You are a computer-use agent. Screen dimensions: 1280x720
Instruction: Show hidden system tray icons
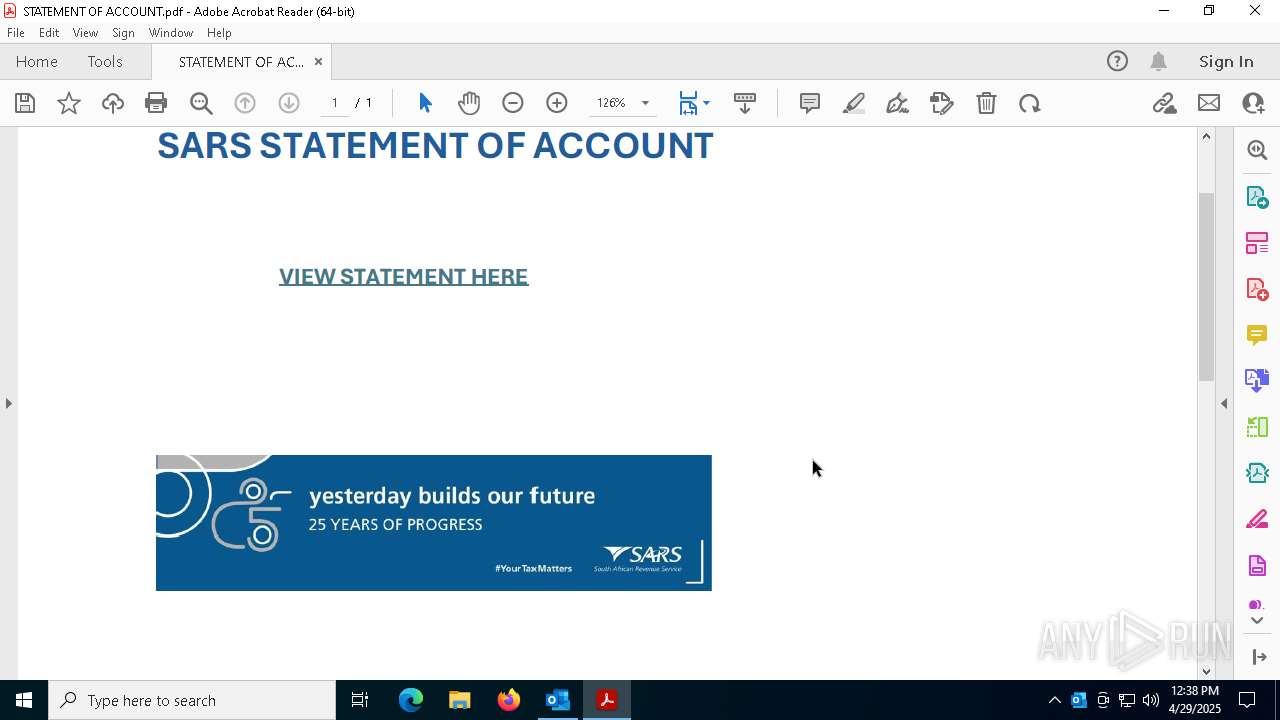coord(1054,700)
